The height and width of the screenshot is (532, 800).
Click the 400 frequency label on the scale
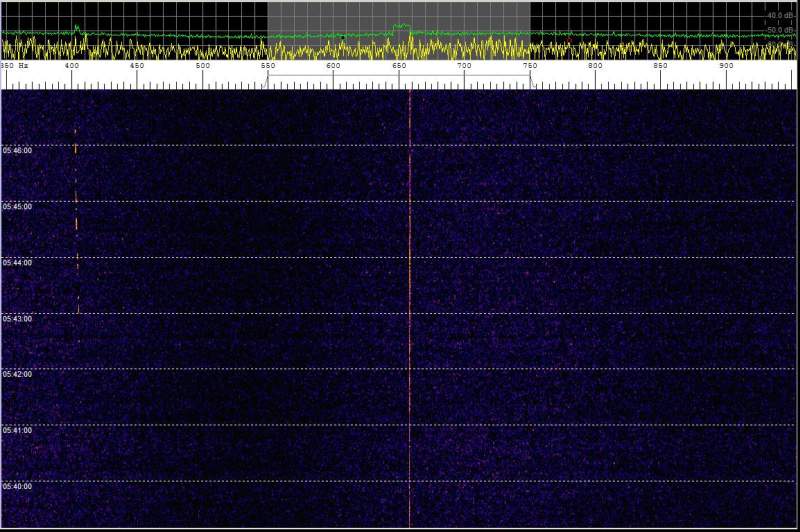[72, 66]
